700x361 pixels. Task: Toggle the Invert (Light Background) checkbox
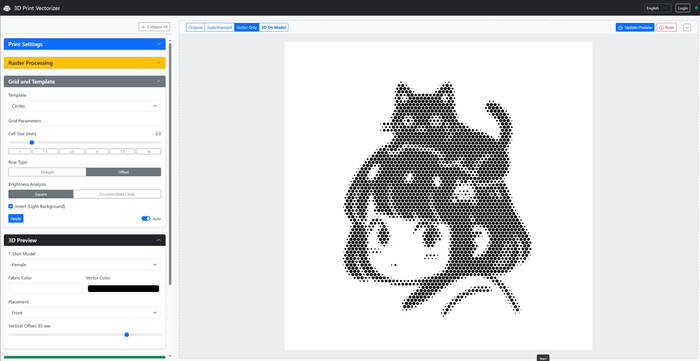[x=11, y=206]
